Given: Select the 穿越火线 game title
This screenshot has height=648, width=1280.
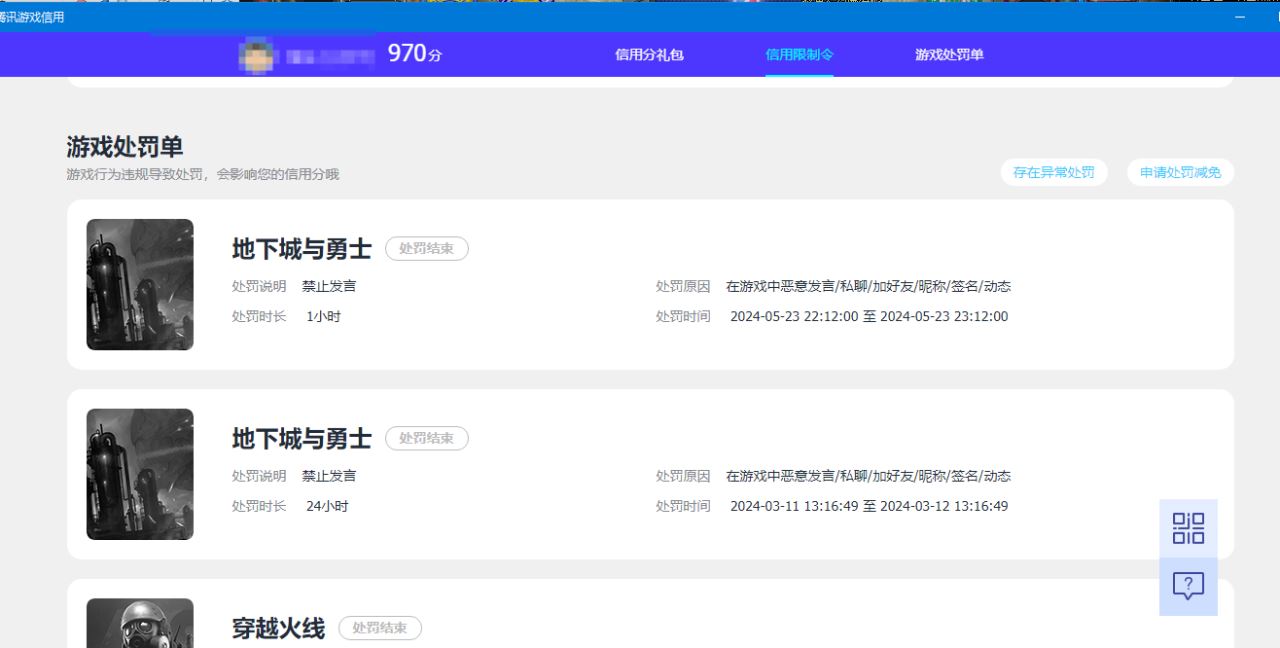Looking at the screenshot, I should pyautogui.click(x=278, y=628).
